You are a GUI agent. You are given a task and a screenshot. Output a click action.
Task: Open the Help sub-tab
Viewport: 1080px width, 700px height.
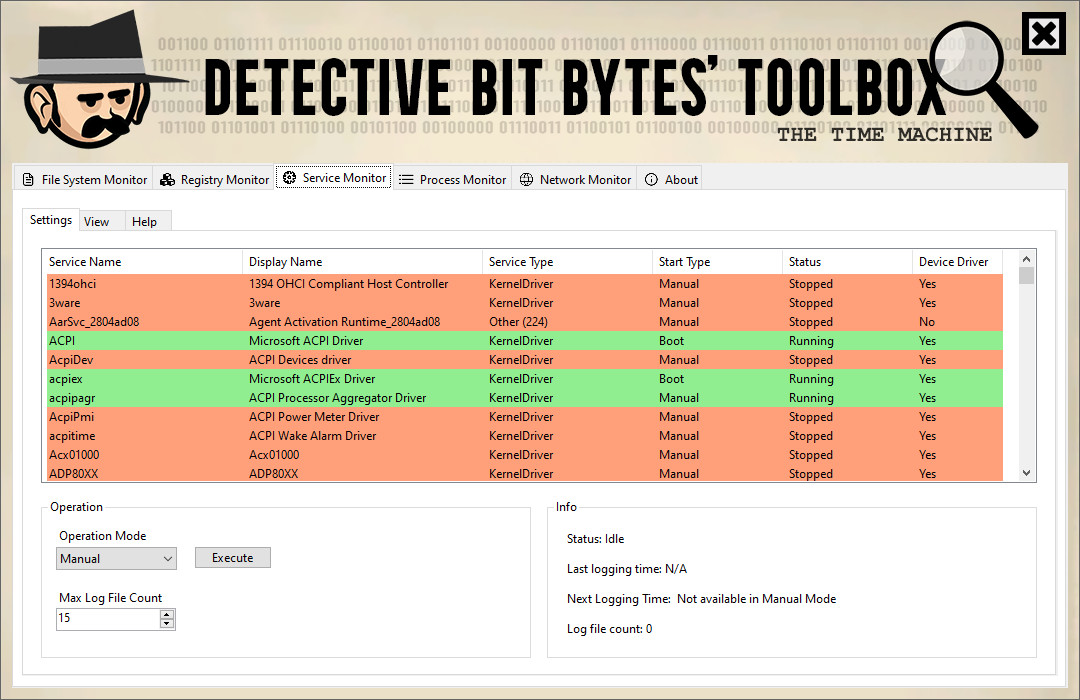tap(145, 222)
